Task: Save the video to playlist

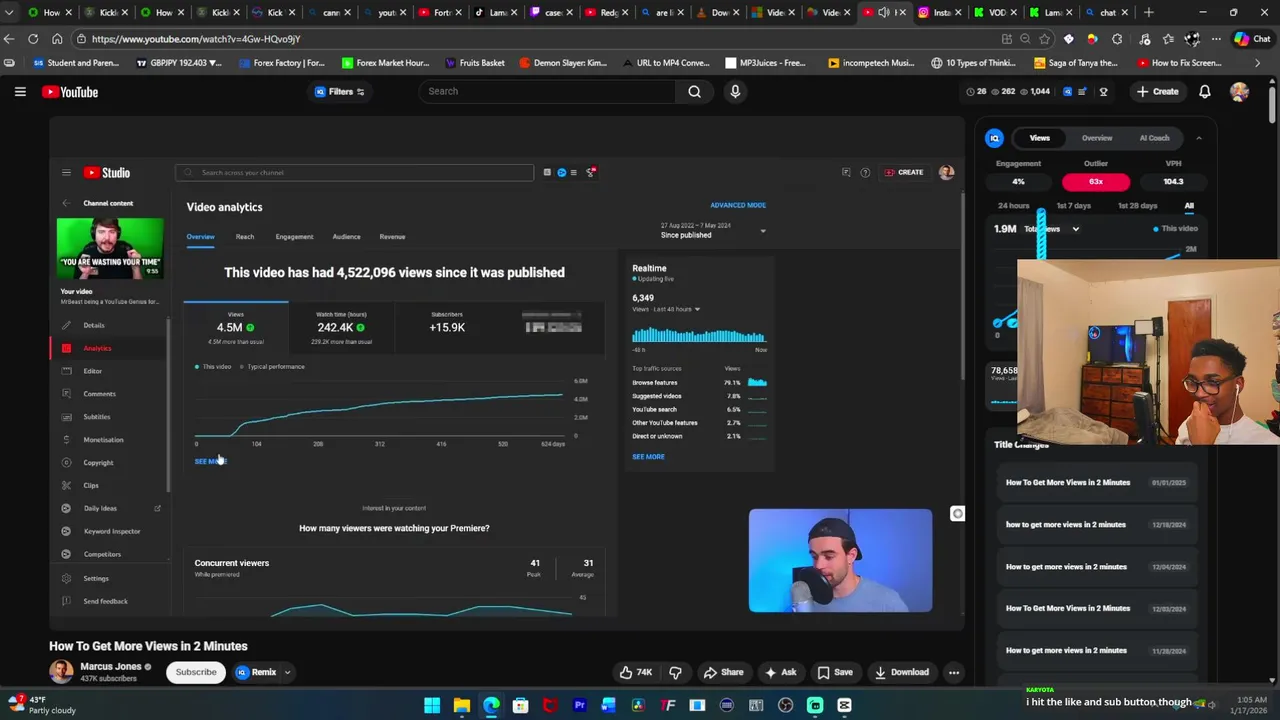Action: coord(835,672)
